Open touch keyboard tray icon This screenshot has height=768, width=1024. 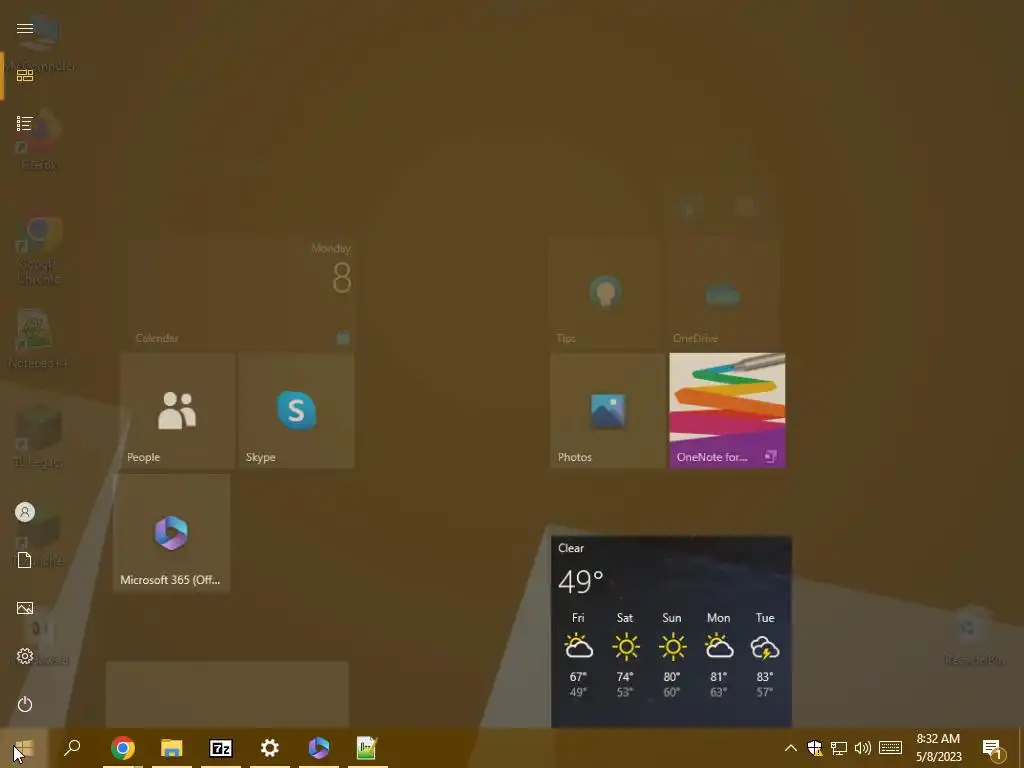click(890, 748)
